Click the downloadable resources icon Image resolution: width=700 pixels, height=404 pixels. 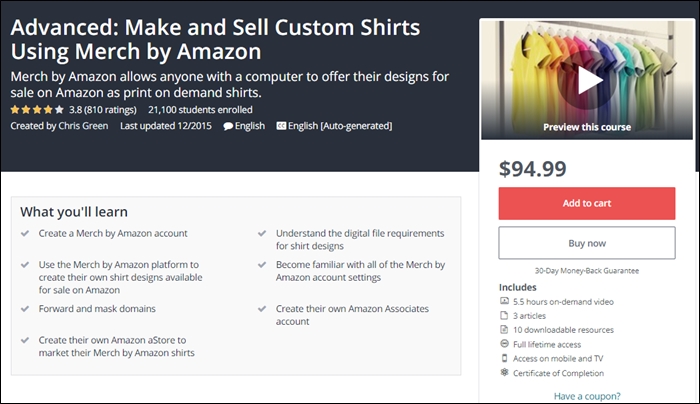[x=504, y=330]
